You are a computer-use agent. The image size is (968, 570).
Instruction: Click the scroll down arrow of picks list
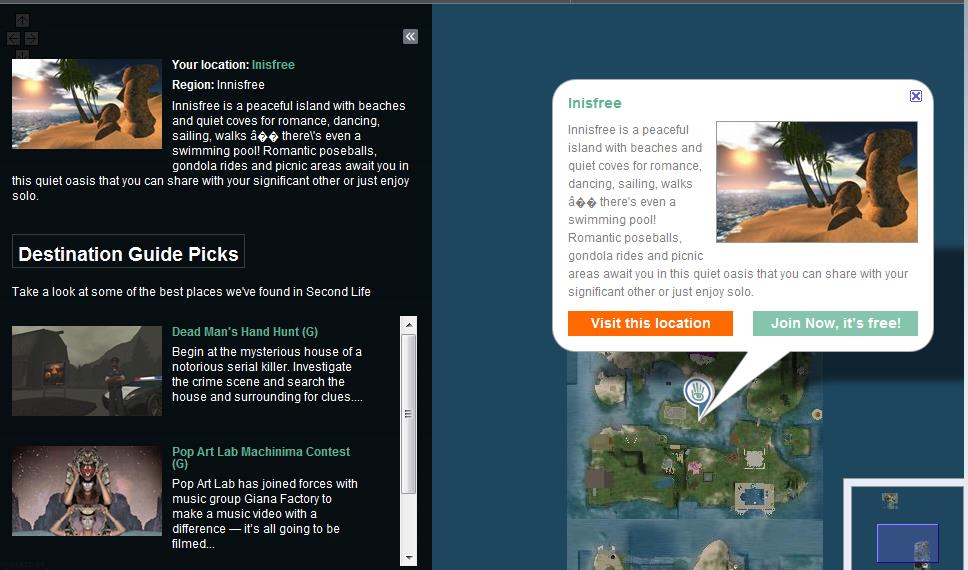408,557
